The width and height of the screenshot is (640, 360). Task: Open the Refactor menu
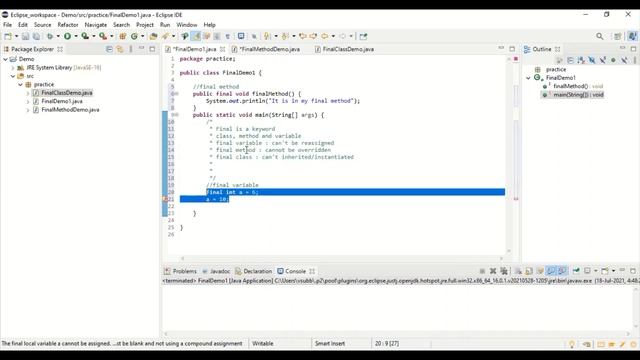pos(67,25)
